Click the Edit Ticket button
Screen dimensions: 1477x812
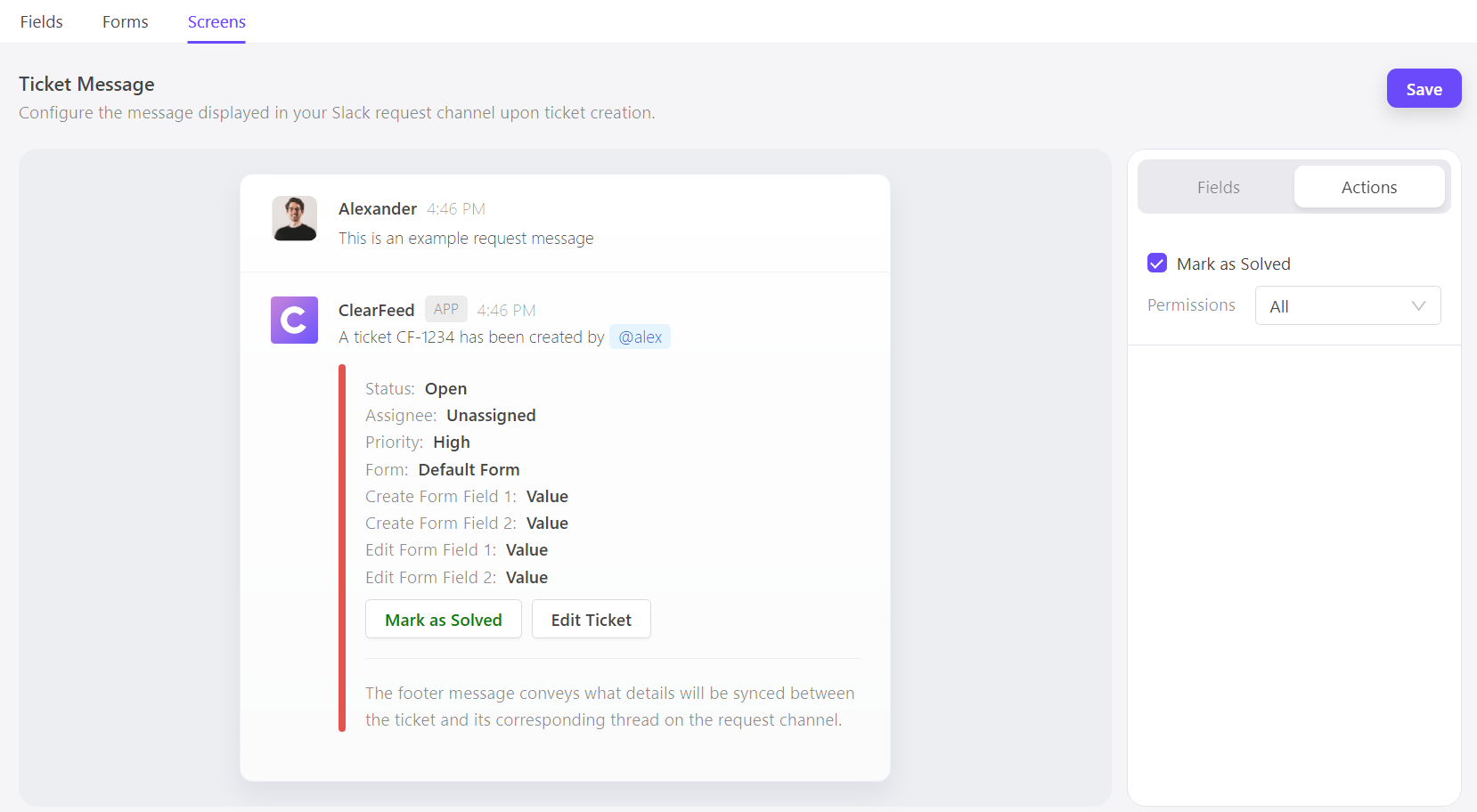click(x=591, y=620)
